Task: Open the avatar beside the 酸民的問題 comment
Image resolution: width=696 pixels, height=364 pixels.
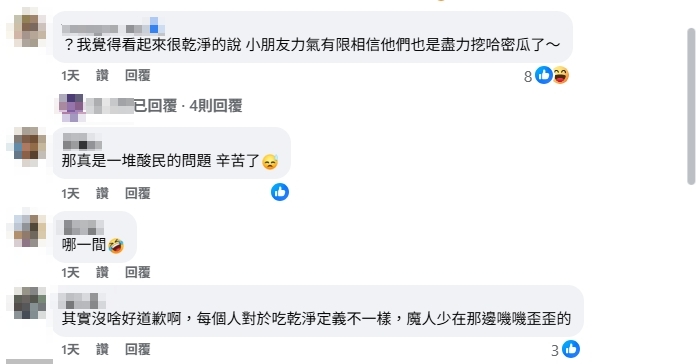Action: 29,144
